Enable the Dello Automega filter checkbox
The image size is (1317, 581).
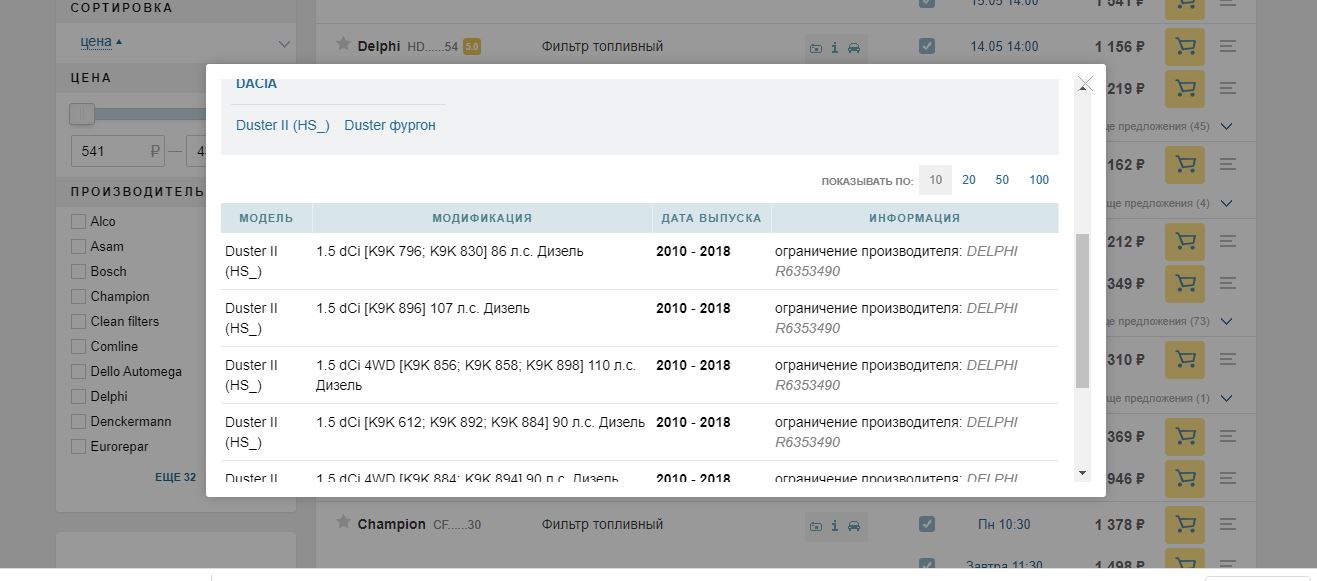pyautogui.click(x=78, y=371)
